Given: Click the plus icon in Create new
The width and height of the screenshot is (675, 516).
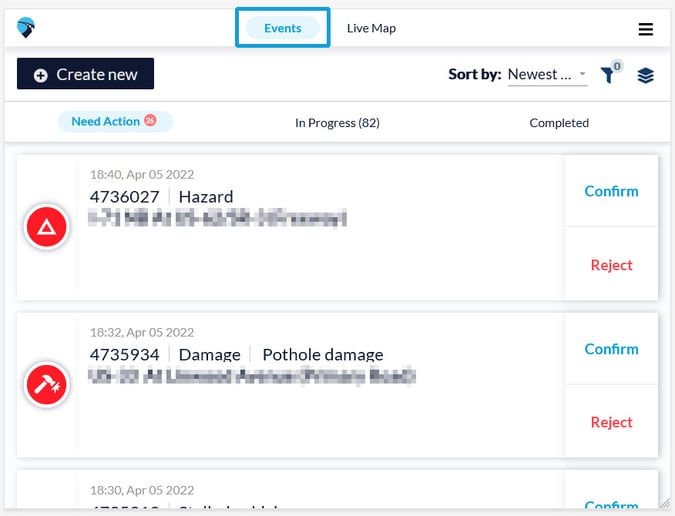Looking at the screenshot, I should pyautogui.click(x=41, y=75).
